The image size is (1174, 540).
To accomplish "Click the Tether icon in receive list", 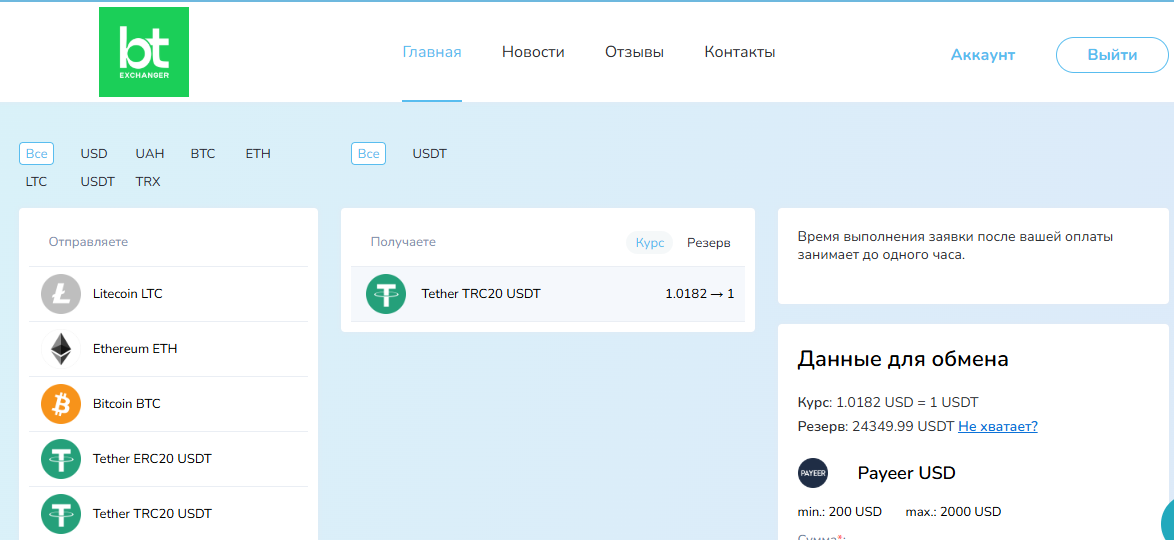I will coord(386,294).
